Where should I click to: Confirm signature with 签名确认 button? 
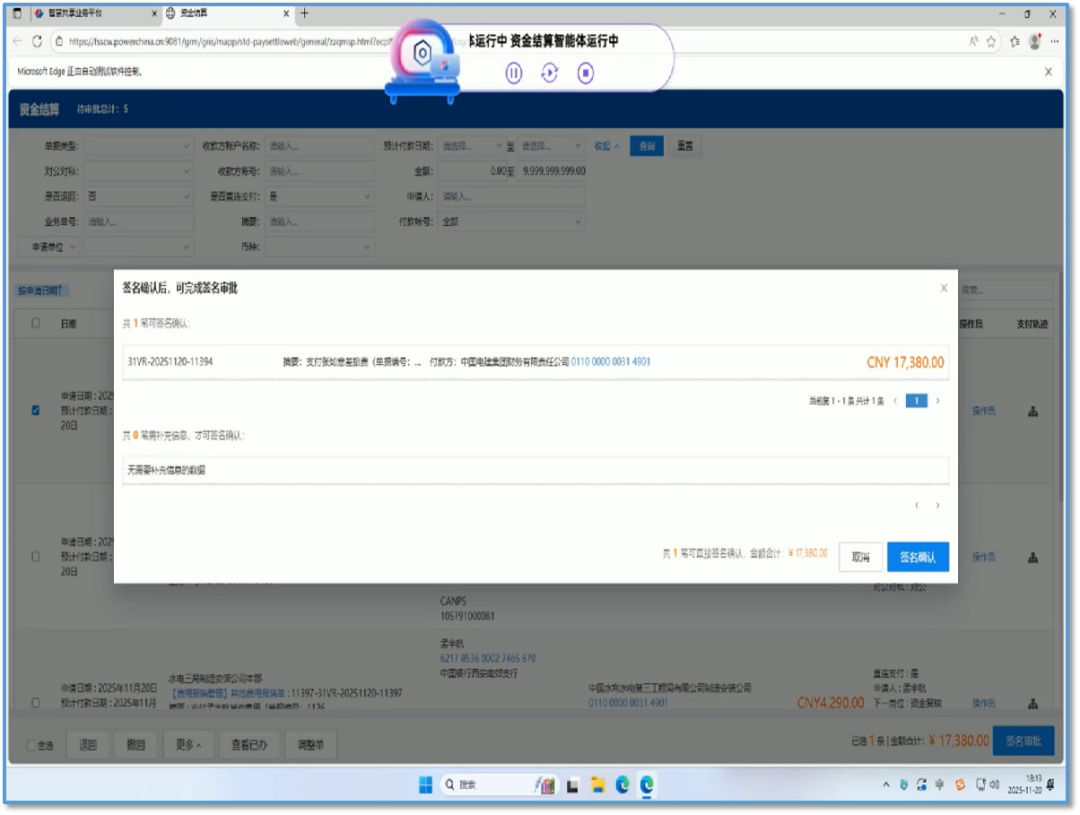point(917,557)
